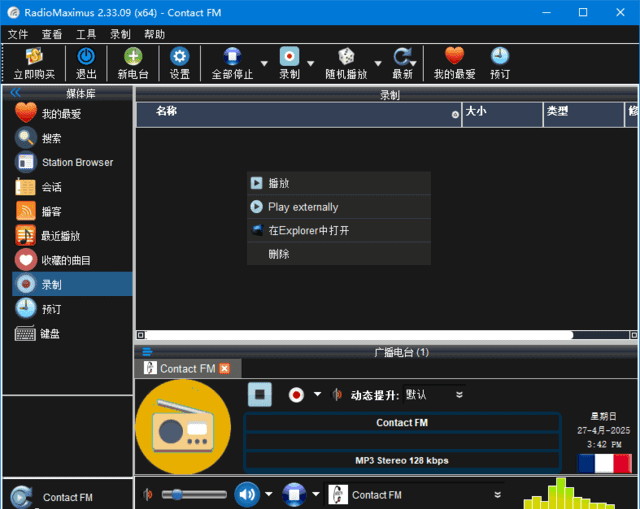This screenshot has width=640, height=509.
Task: Expand the toolbar 录制 dropdown arrow
Action: (311, 63)
